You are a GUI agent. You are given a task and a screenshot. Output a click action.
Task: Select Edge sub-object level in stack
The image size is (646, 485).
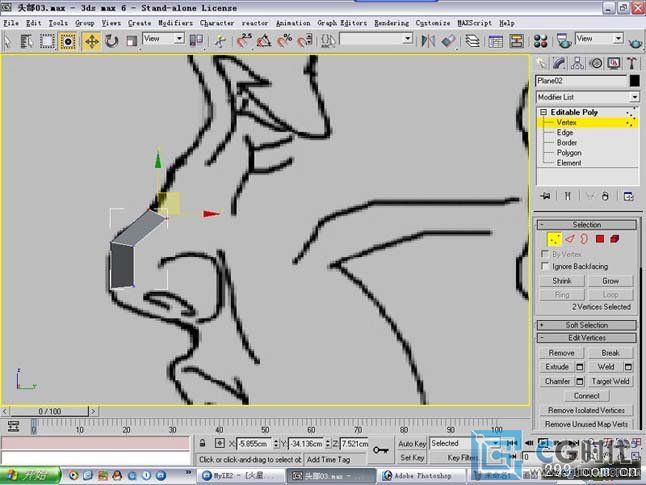[565, 132]
